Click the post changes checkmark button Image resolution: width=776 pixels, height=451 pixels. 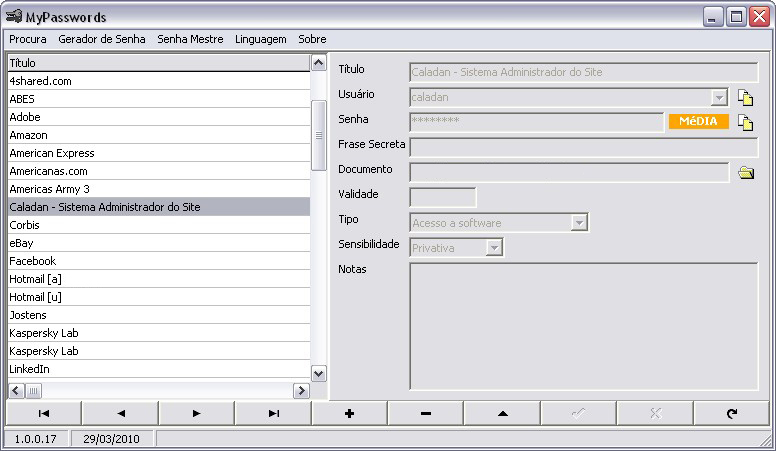coord(579,413)
